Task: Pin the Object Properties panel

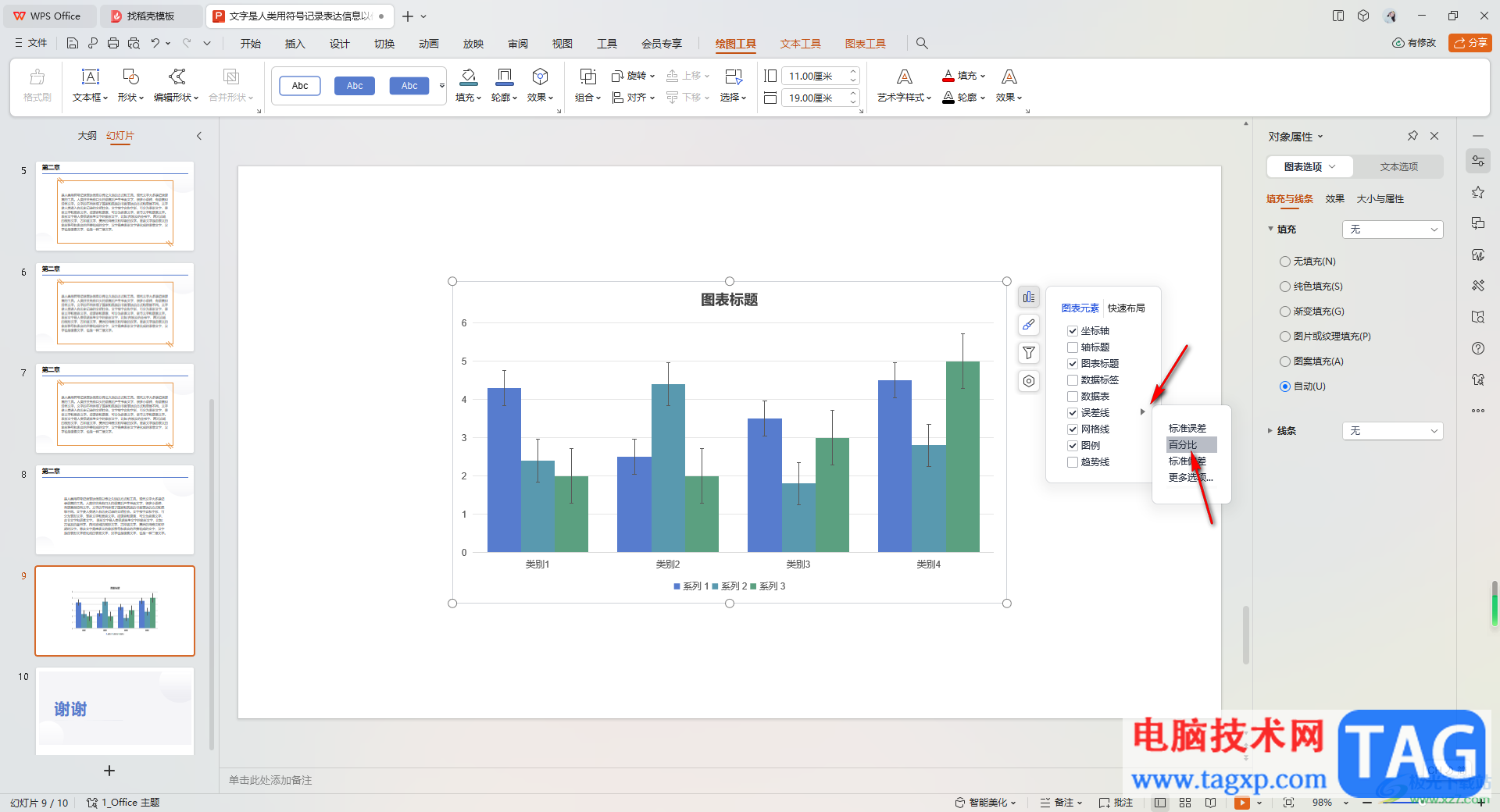Action: (1412, 136)
